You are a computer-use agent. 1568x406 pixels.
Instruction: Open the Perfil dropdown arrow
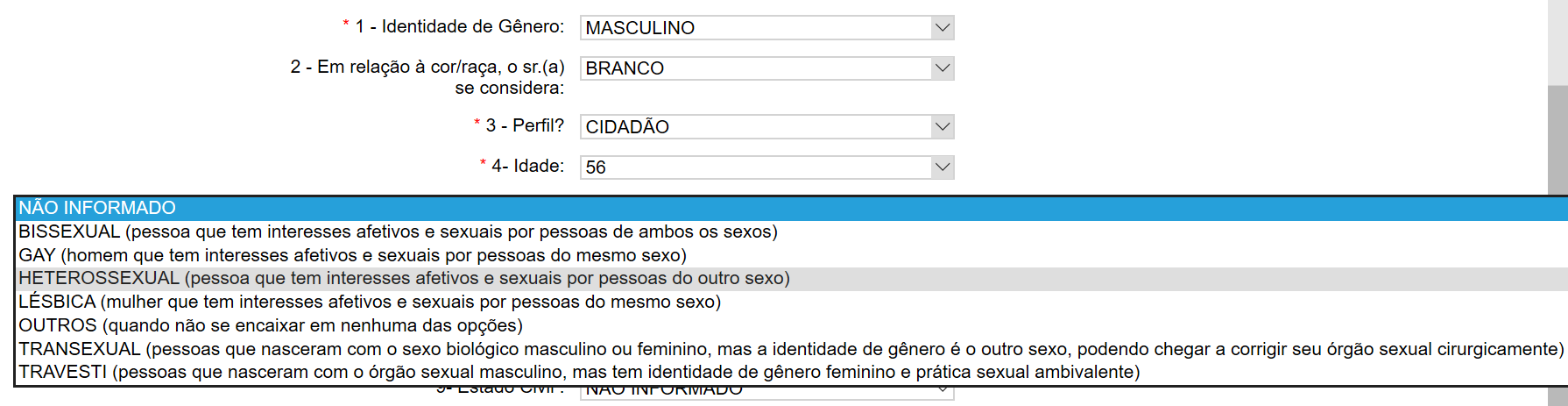click(942, 127)
